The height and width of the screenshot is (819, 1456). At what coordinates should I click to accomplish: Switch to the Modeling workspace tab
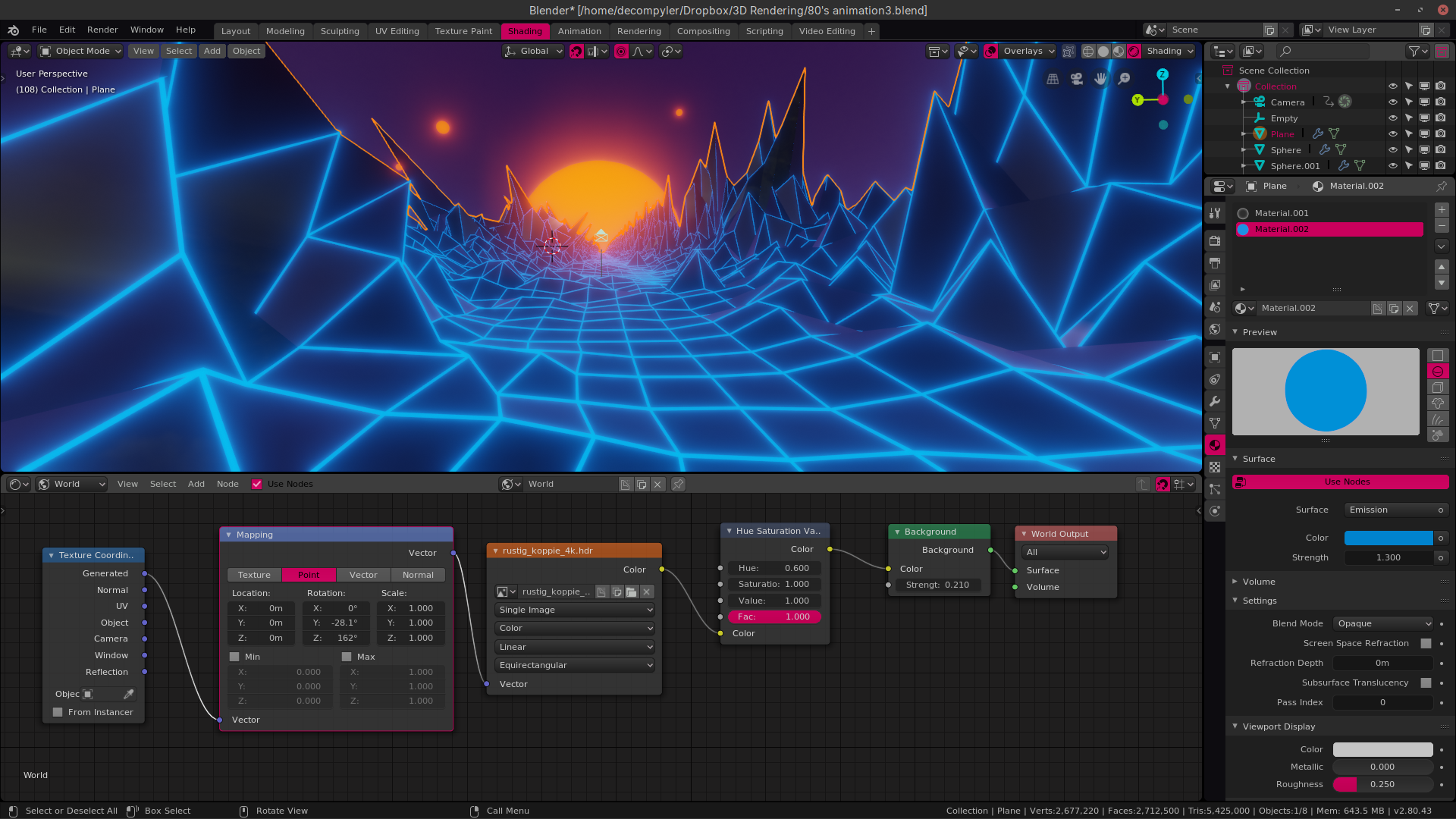(285, 32)
